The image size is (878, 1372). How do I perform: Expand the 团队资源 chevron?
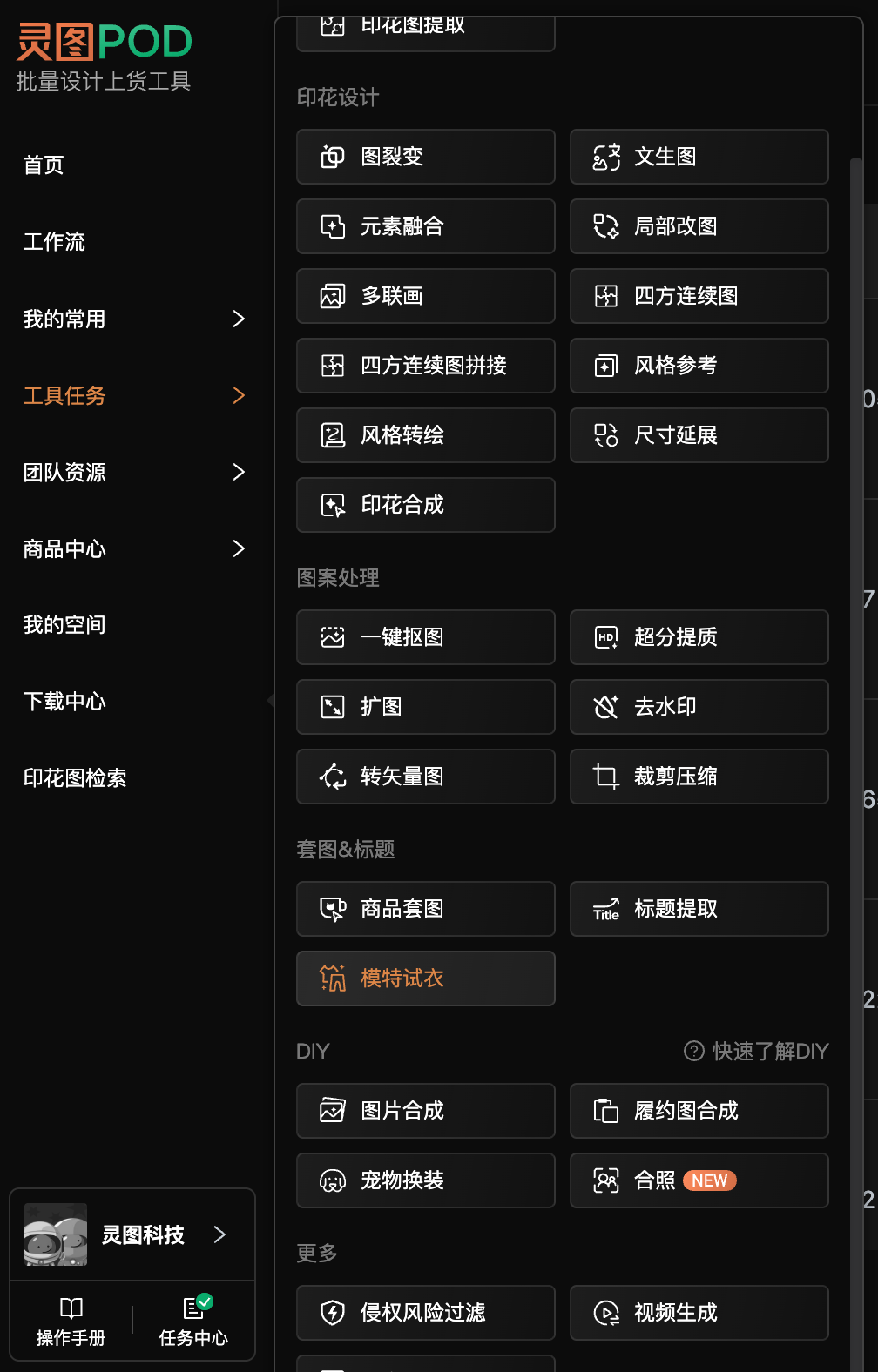point(239,473)
